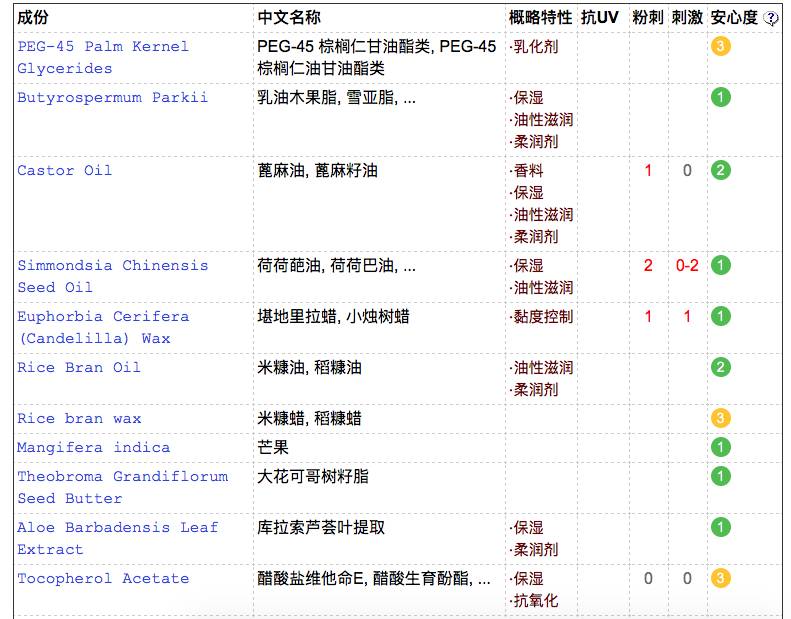Click safety rating badge for Rice bran wax
The image size is (791, 619).
pos(721,418)
